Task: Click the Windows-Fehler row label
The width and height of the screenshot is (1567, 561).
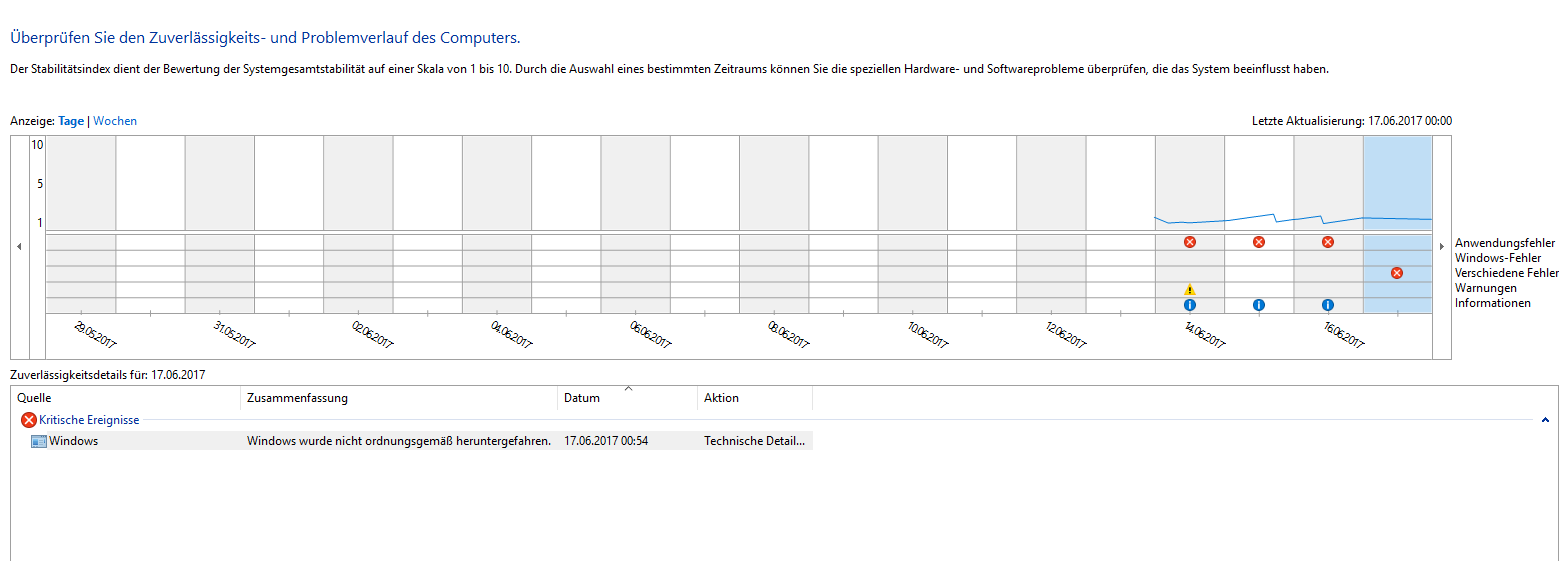Action: (1498, 258)
